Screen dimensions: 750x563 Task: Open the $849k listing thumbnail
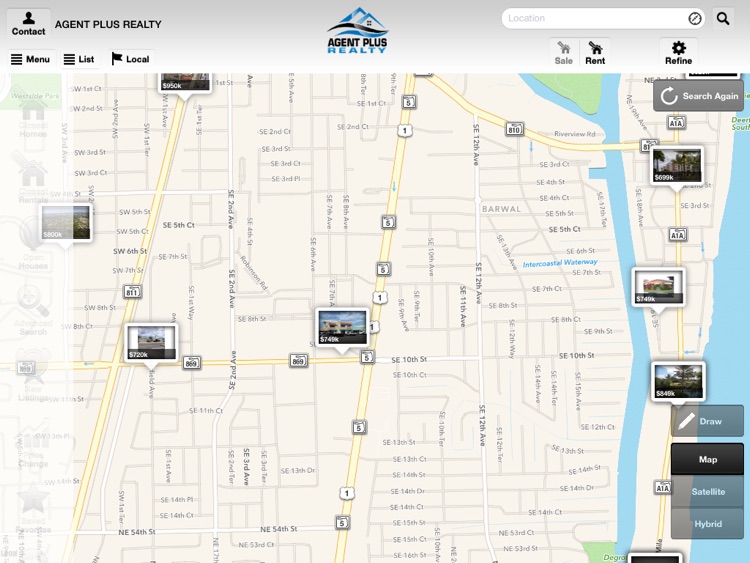pos(678,382)
